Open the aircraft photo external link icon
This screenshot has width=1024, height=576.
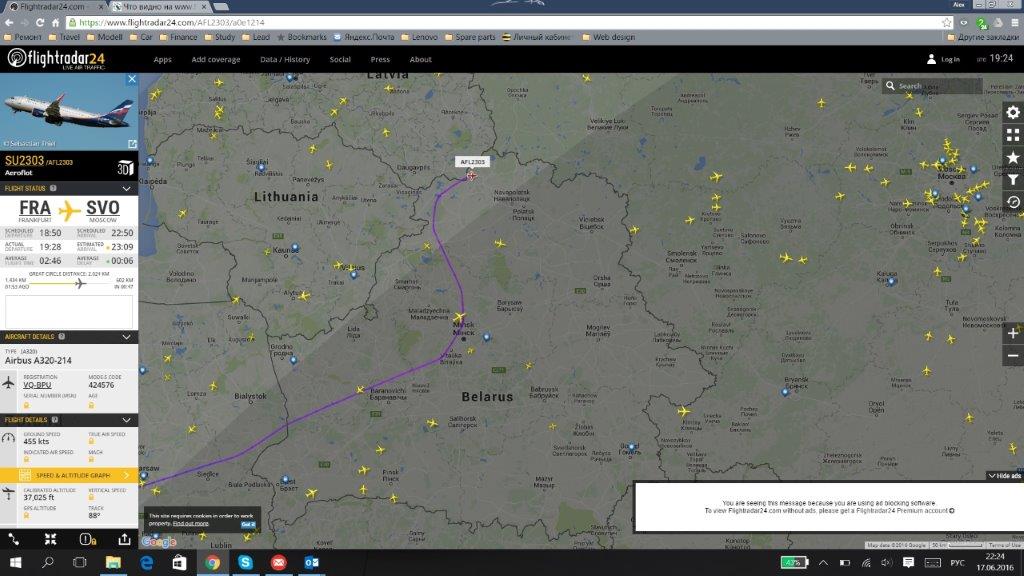click(x=132, y=144)
